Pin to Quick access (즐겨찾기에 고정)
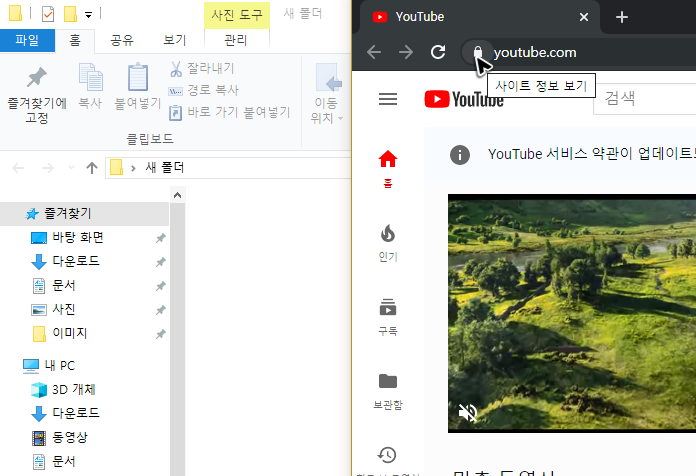This screenshot has width=696, height=476. click(37, 95)
